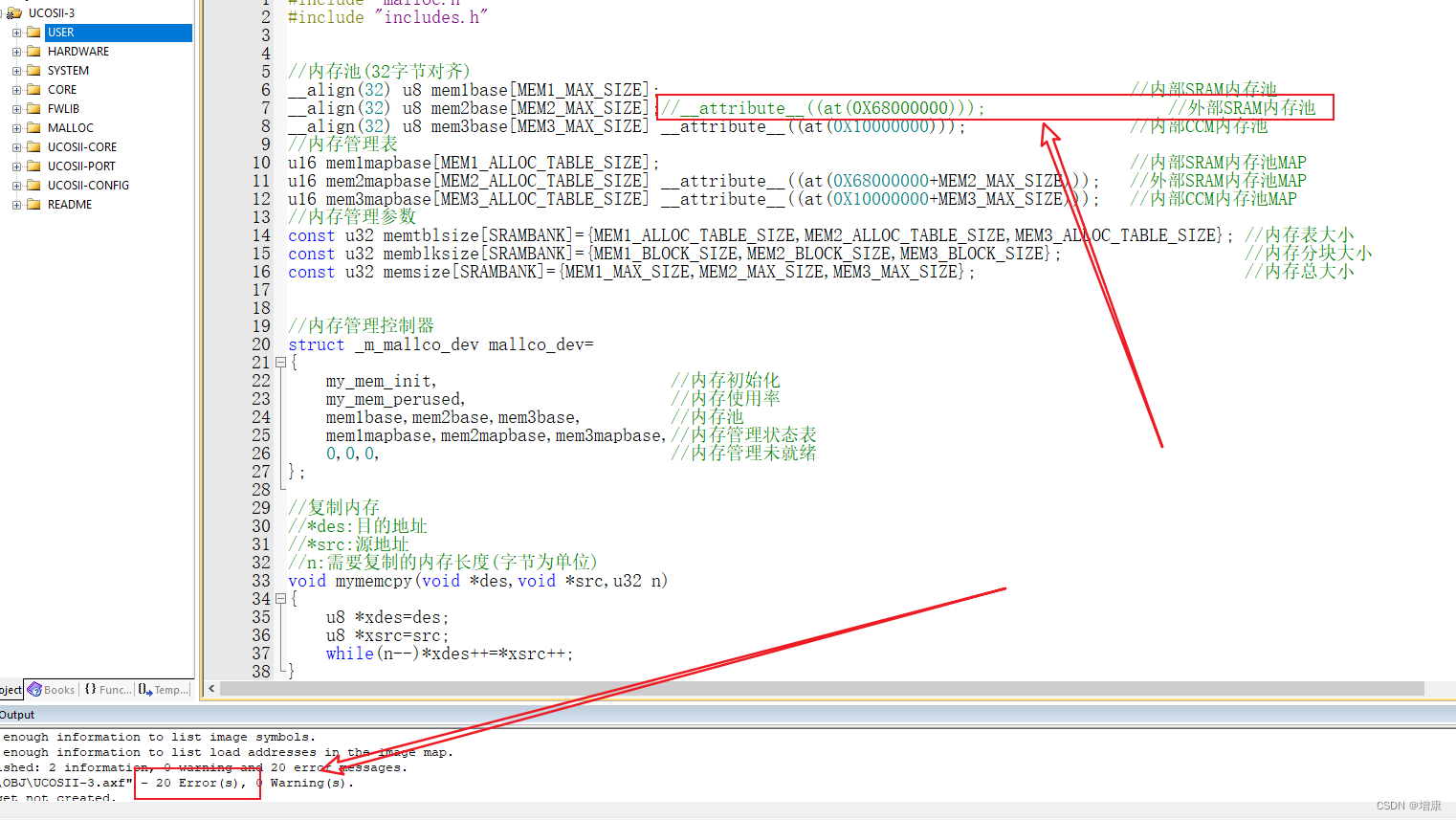
Task: Select the MALLOC group label
Action: point(71,128)
